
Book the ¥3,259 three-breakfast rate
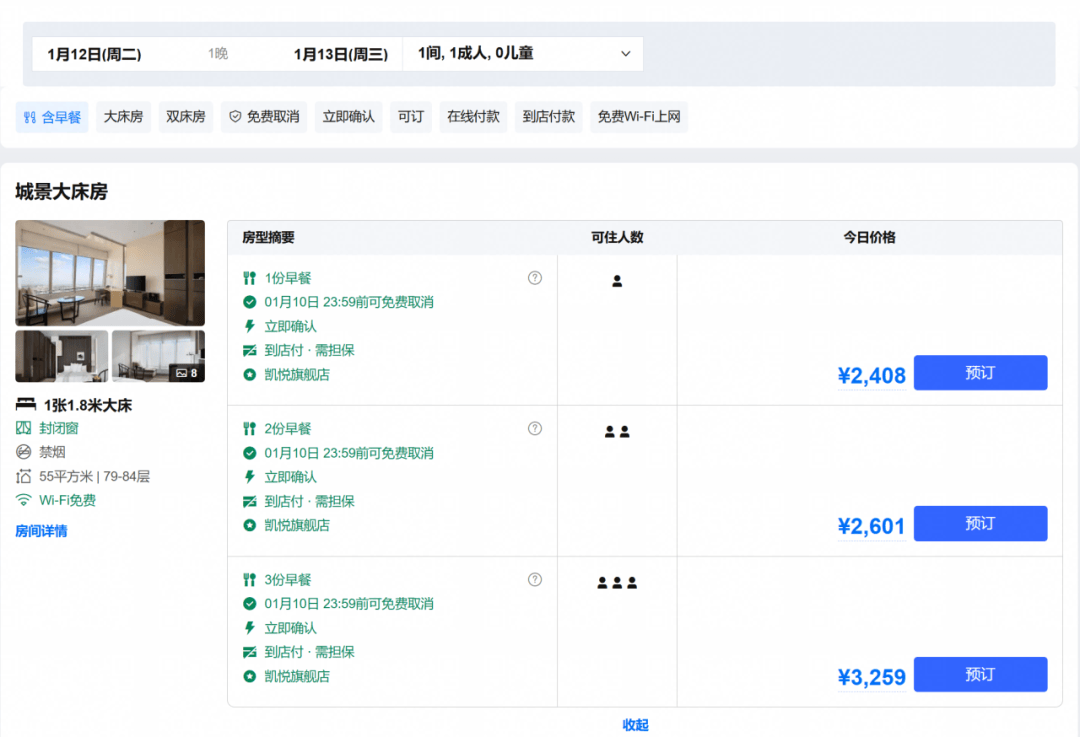[x=981, y=674]
